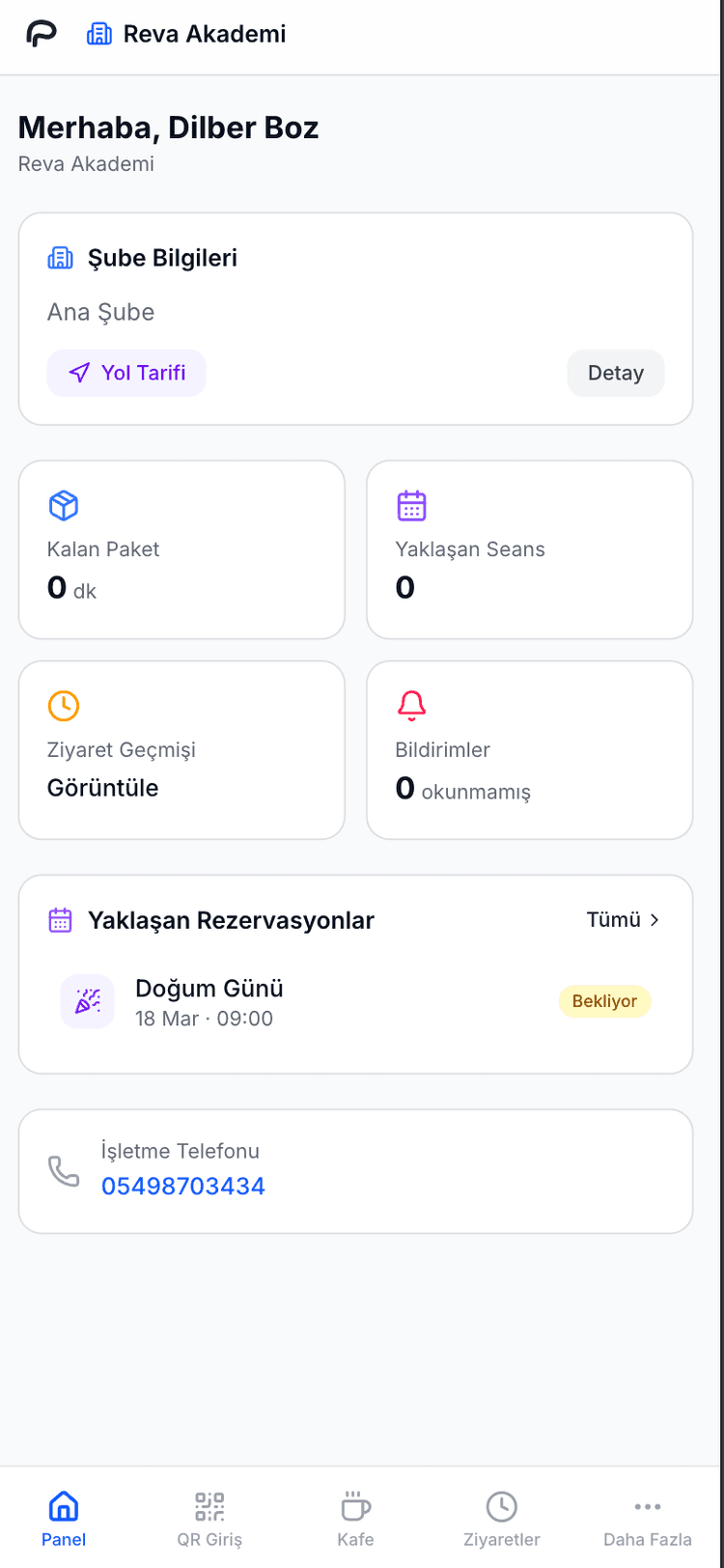Tap the Kafe cup icon
724x1568 pixels.
[355, 1505]
